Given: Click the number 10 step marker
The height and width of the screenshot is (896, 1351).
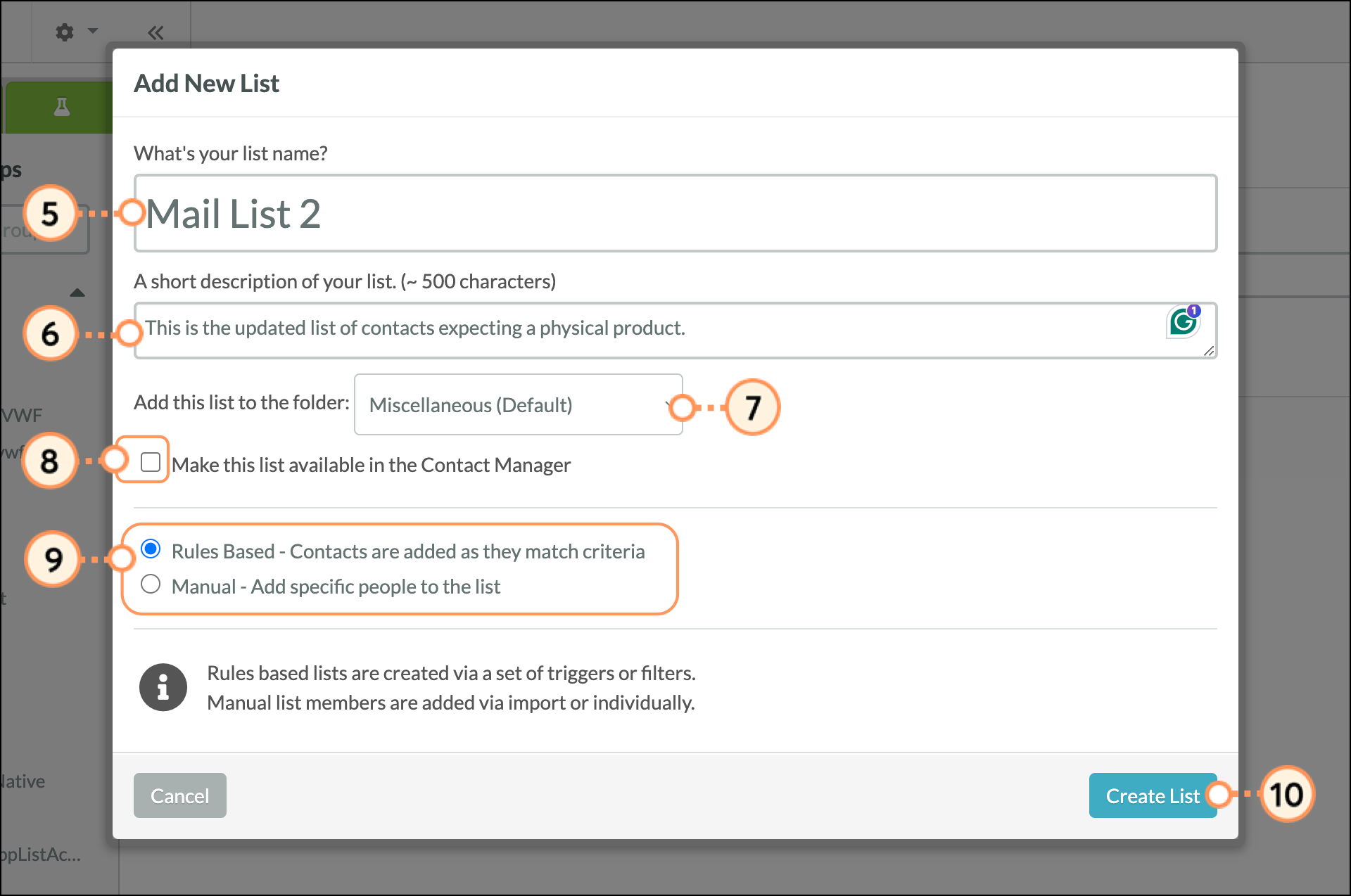Looking at the screenshot, I should (x=1286, y=795).
